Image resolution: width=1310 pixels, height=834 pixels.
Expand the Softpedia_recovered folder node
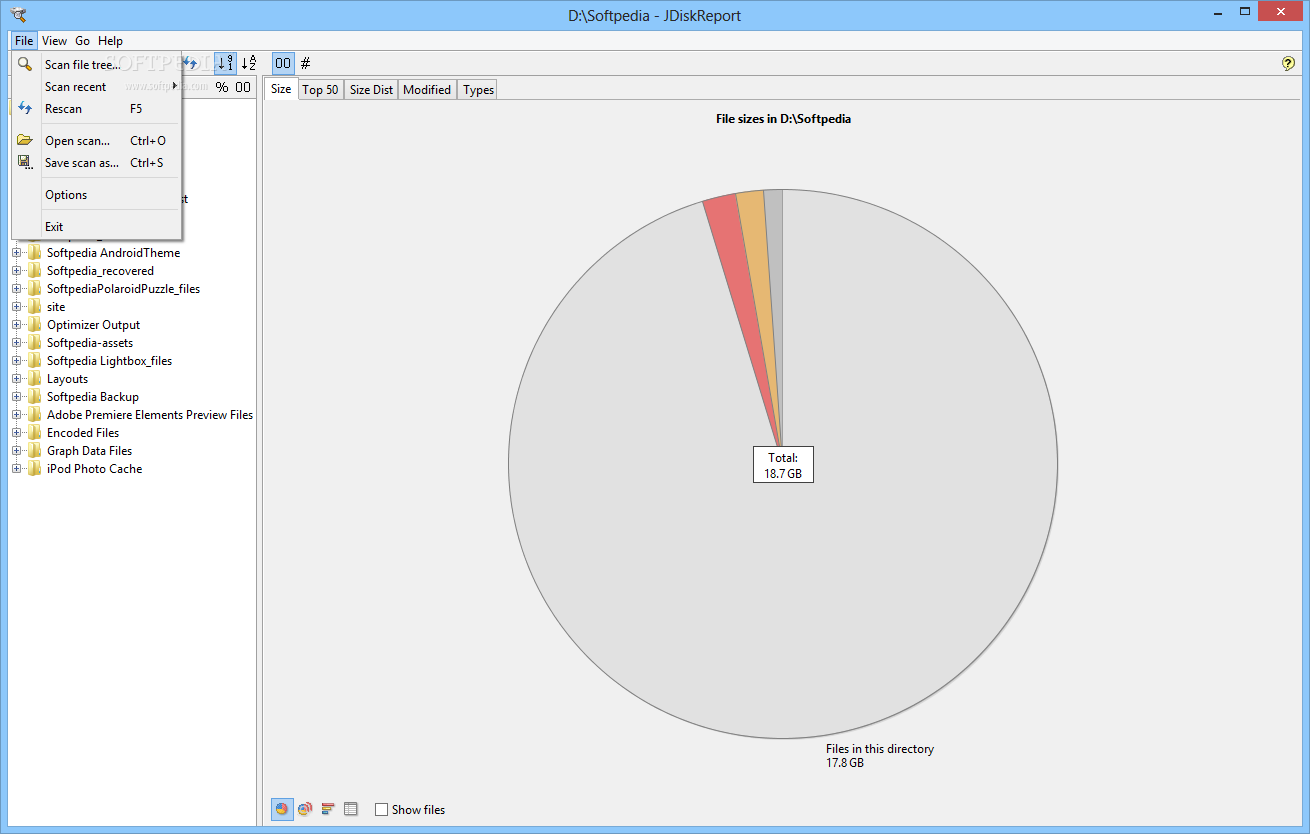point(16,271)
